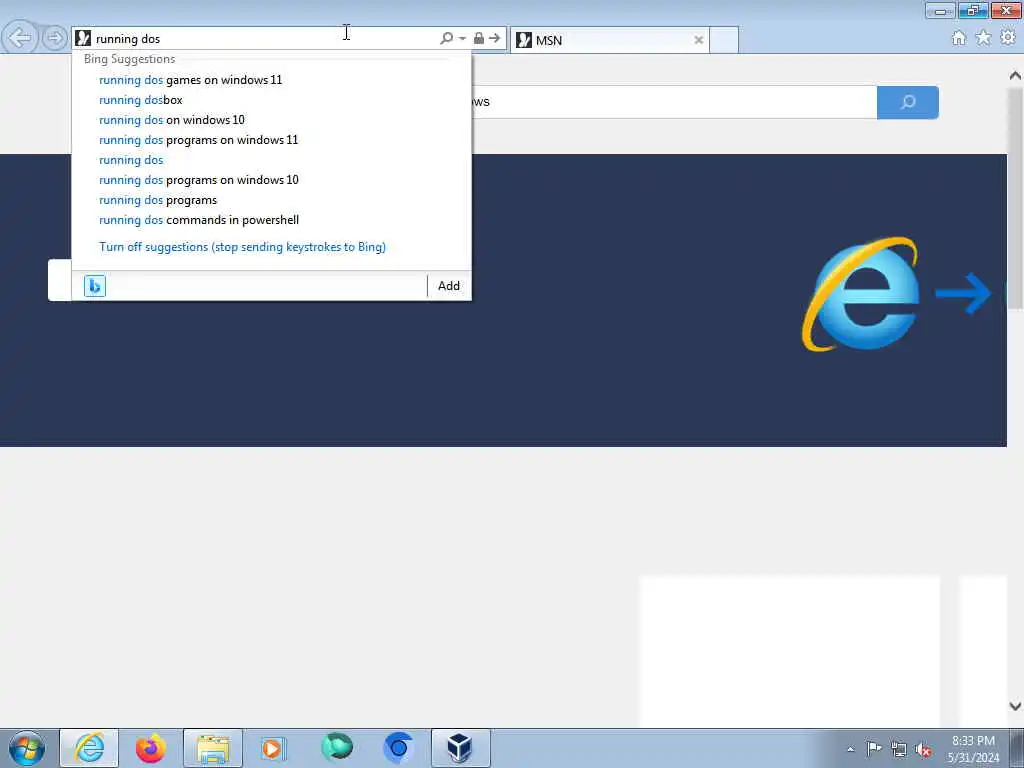Open Favorites star icon
Image resolution: width=1024 pixels, height=768 pixels.
984,39
